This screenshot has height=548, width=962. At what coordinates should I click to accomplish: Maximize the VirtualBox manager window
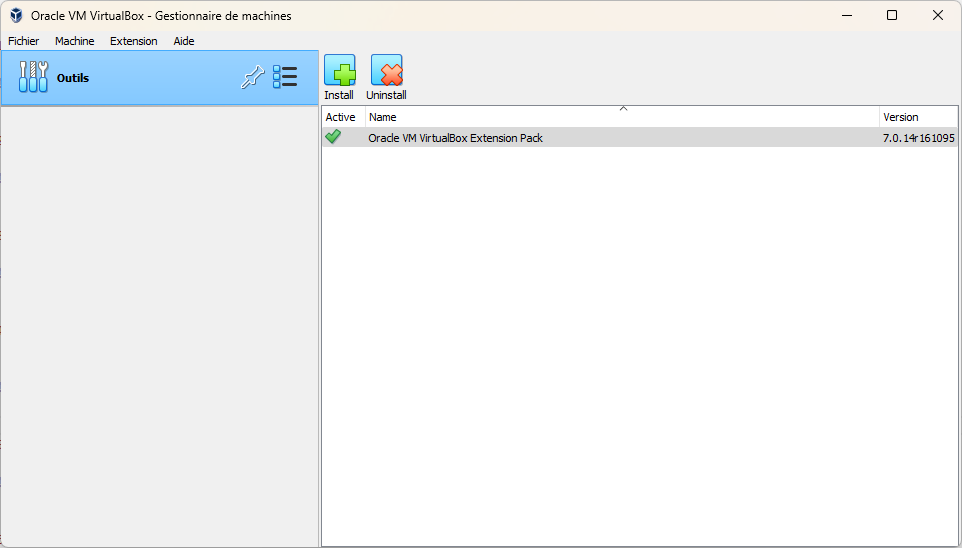point(892,15)
